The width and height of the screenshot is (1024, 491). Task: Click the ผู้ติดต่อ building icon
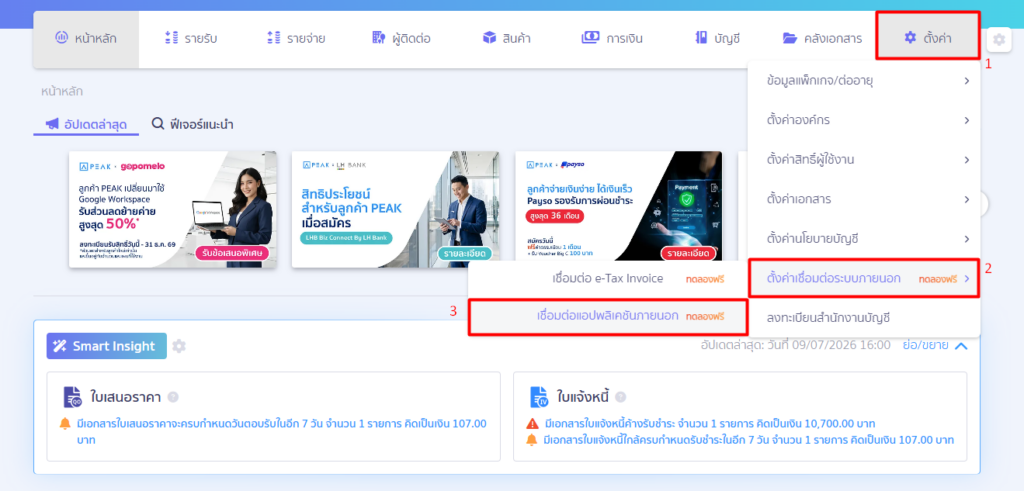pos(379,39)
